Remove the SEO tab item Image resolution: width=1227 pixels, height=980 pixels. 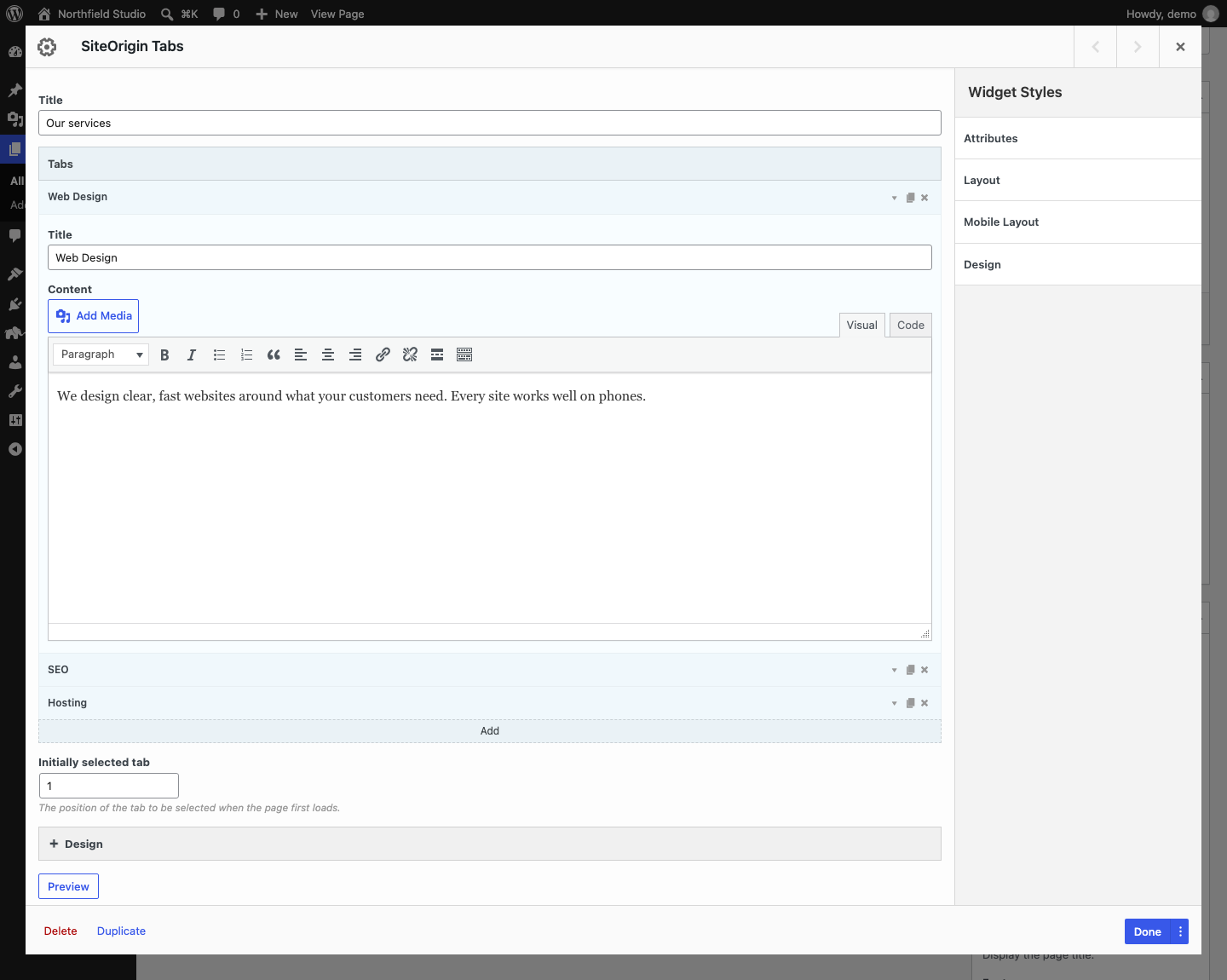925,670
